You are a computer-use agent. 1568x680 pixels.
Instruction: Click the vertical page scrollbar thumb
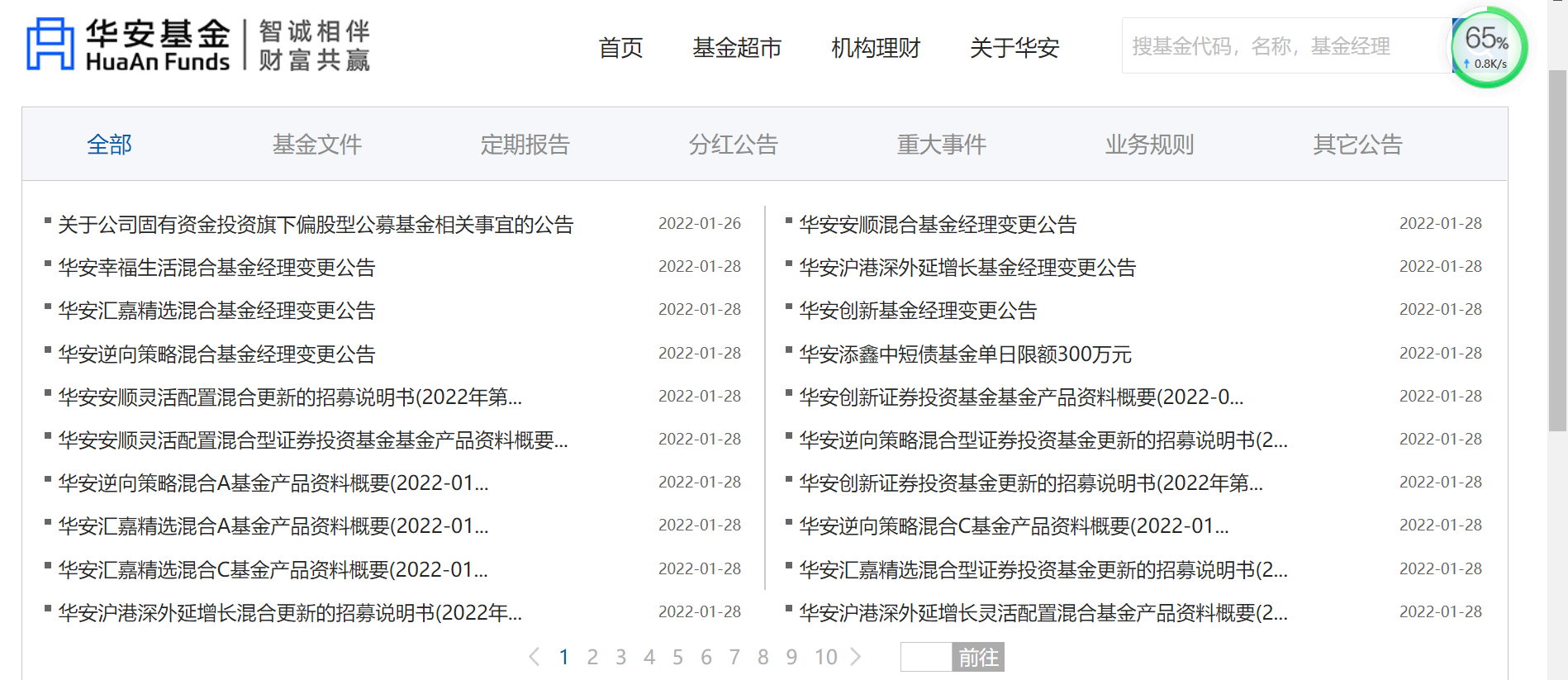coord(1557,250)
